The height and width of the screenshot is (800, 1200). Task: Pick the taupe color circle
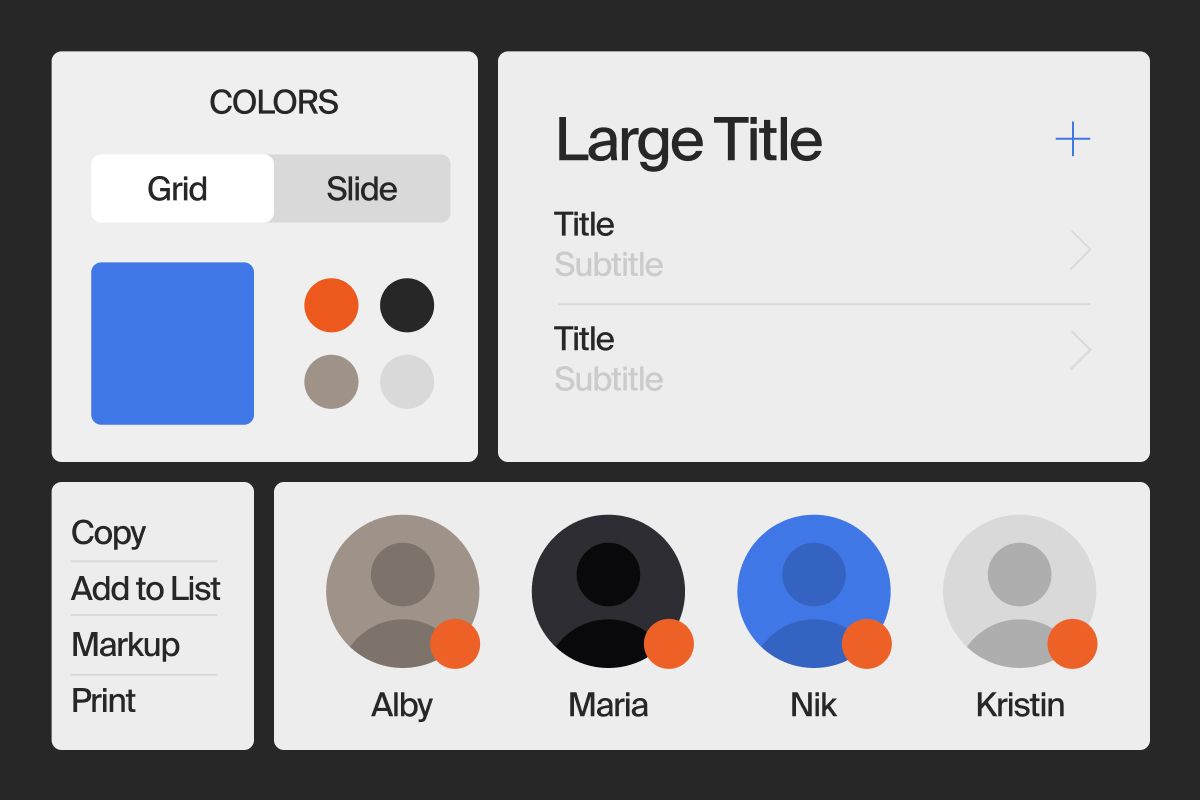(331, 382)
